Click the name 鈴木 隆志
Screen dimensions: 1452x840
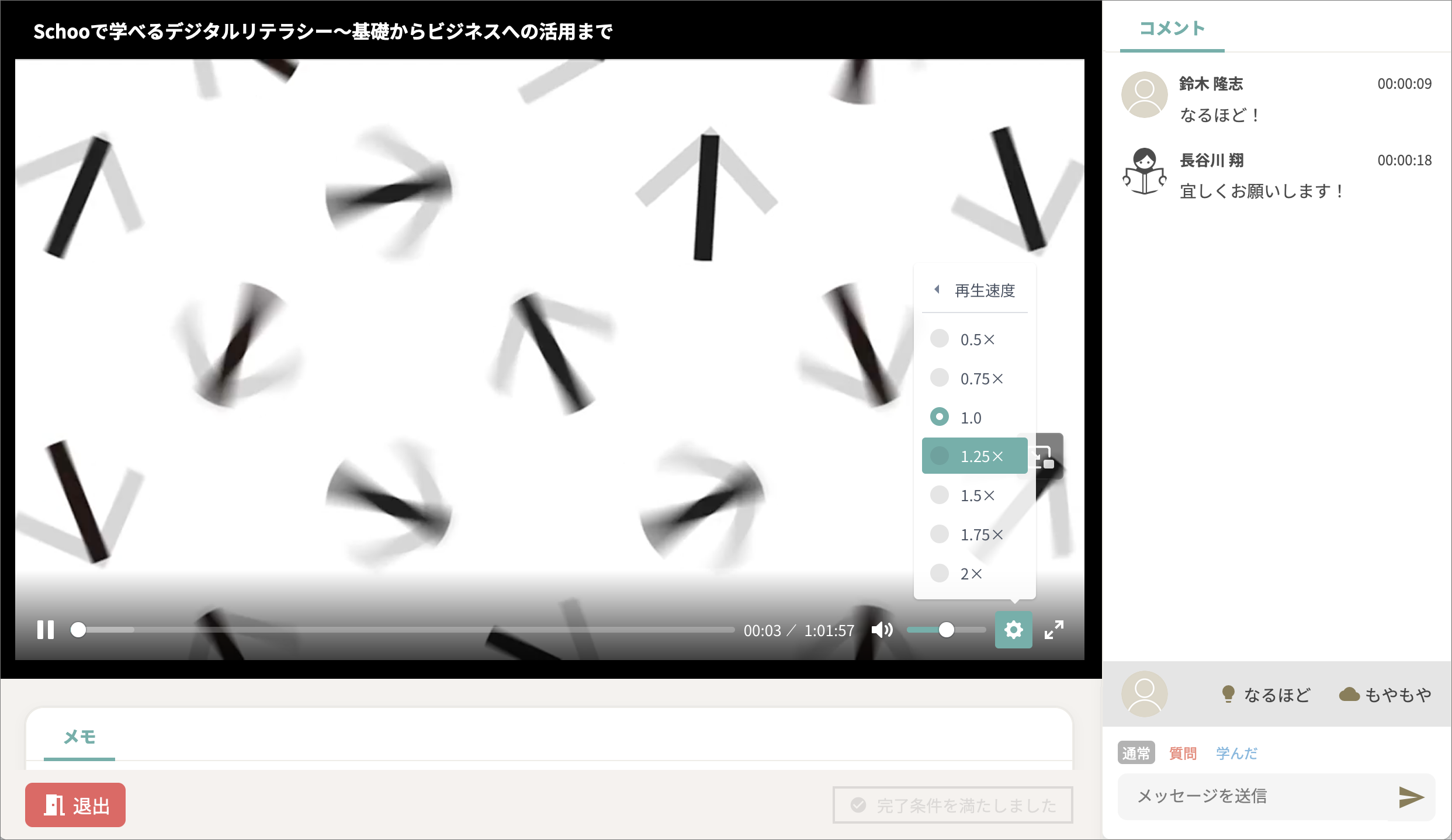[1211, 84]
